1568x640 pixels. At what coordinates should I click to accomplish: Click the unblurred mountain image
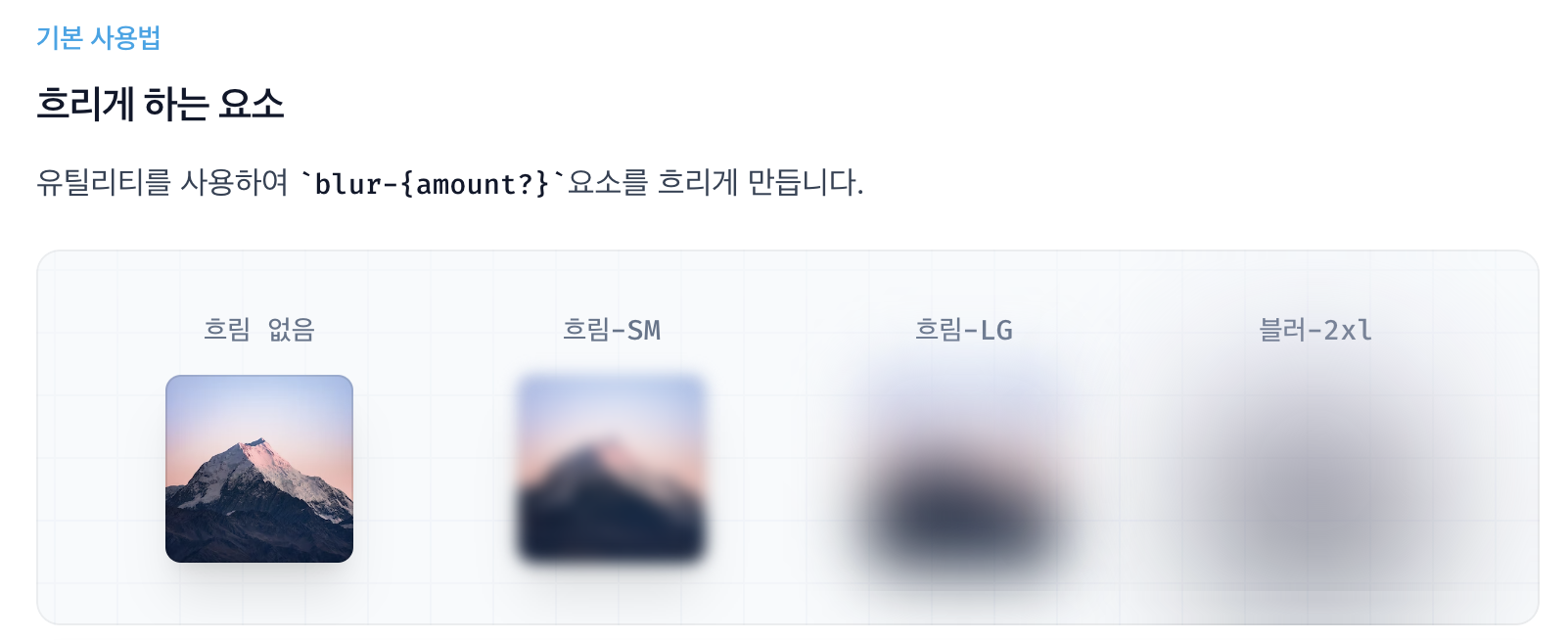259,469
